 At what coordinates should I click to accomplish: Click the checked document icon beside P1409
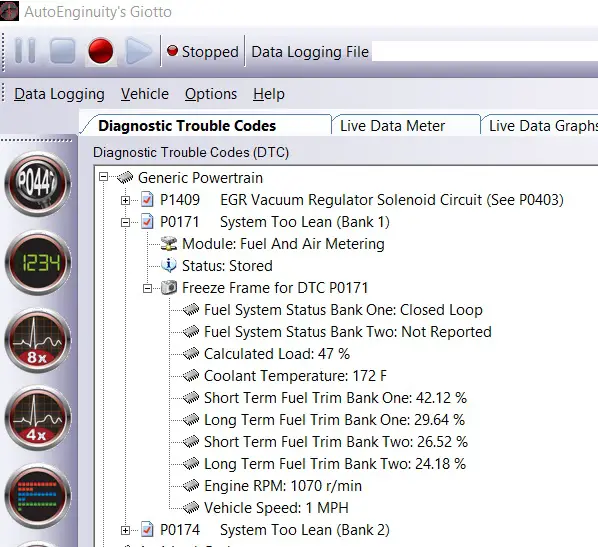pos(147,199)
